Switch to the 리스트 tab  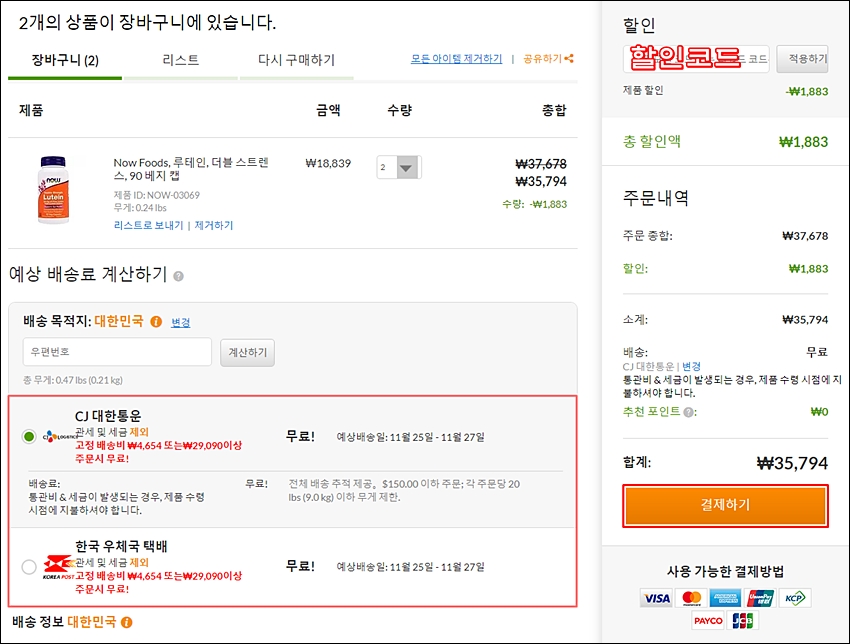[181, 60]
